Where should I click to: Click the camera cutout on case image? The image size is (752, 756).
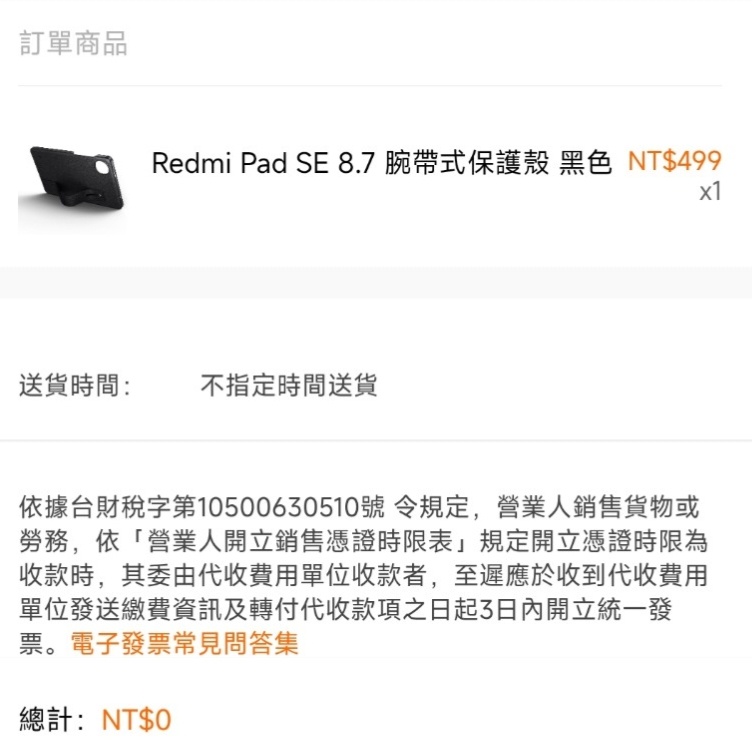point(103,167)
